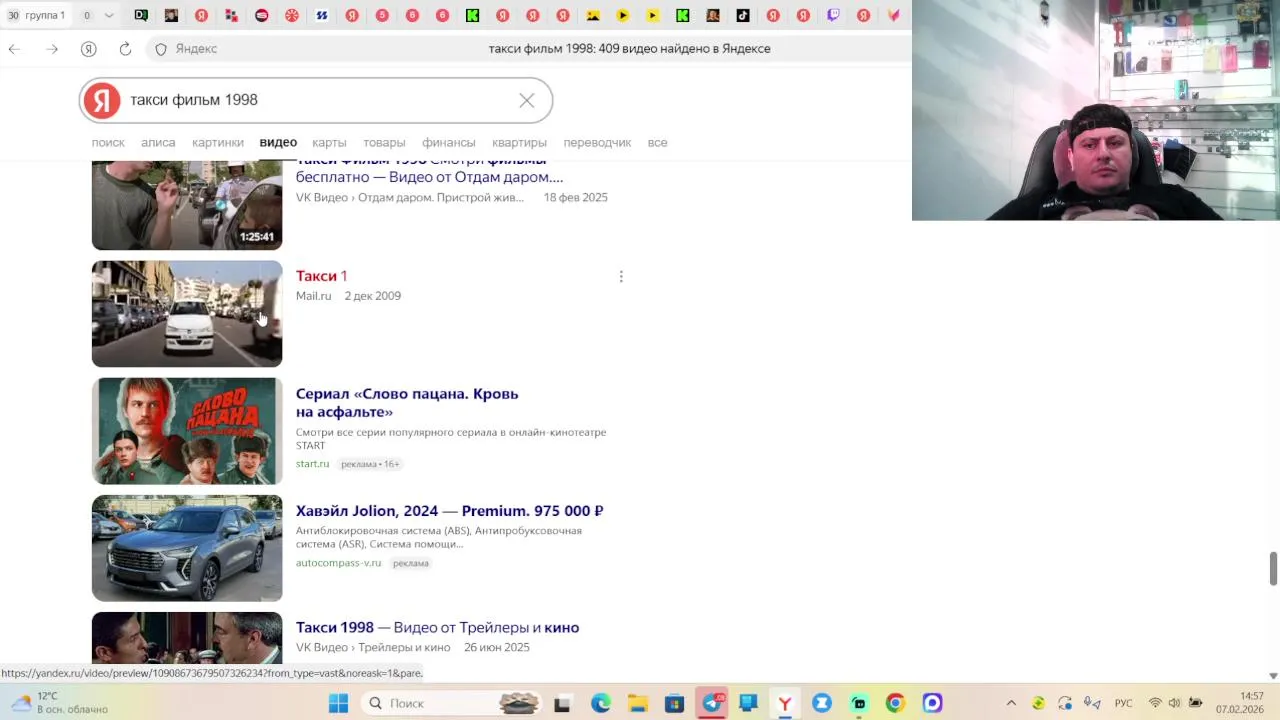Go back using the browser back arrow
The height and width of the screenshot is (720, 1280).
(x=14, y=49)
